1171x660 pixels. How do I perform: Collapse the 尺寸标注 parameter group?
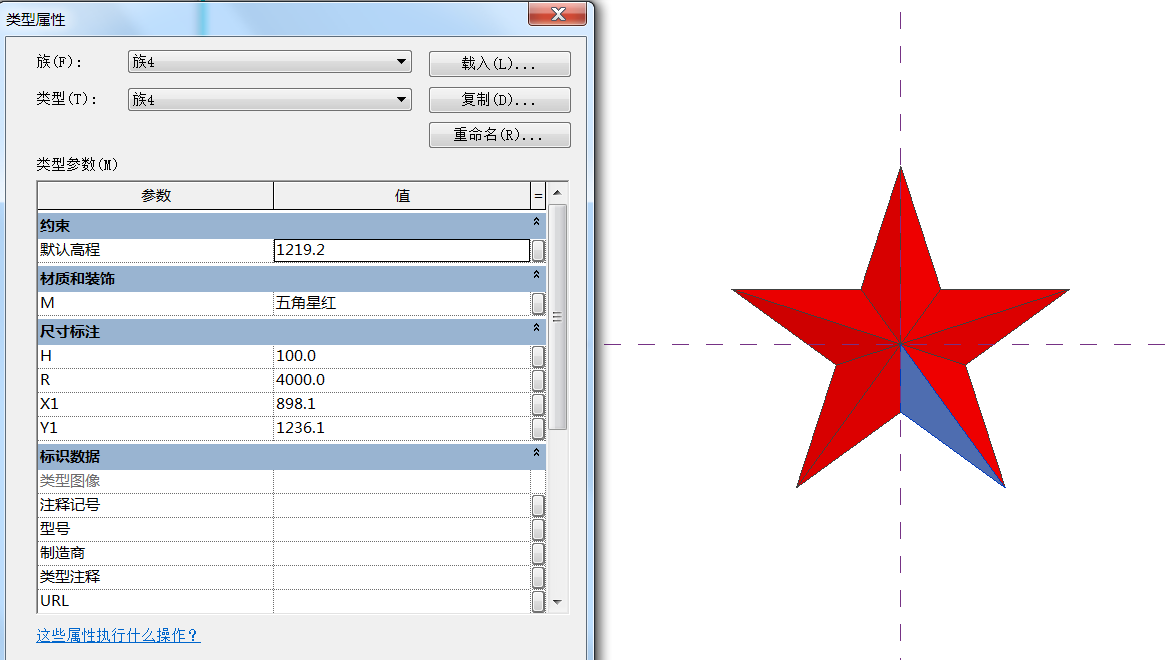(536, 329)
